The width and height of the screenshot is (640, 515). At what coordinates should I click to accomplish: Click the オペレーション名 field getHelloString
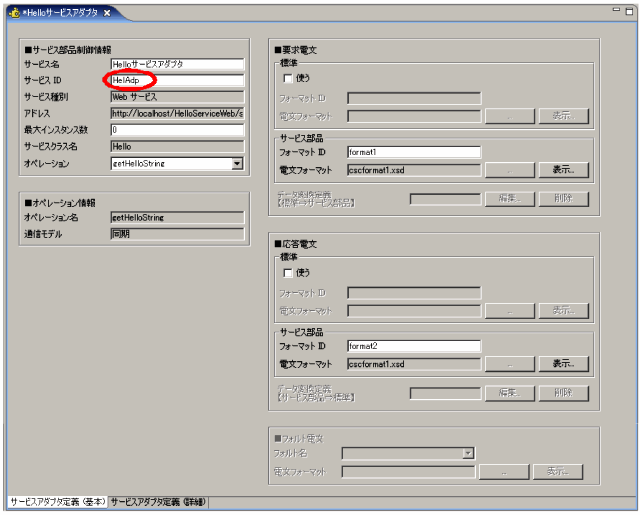[178, 218]
